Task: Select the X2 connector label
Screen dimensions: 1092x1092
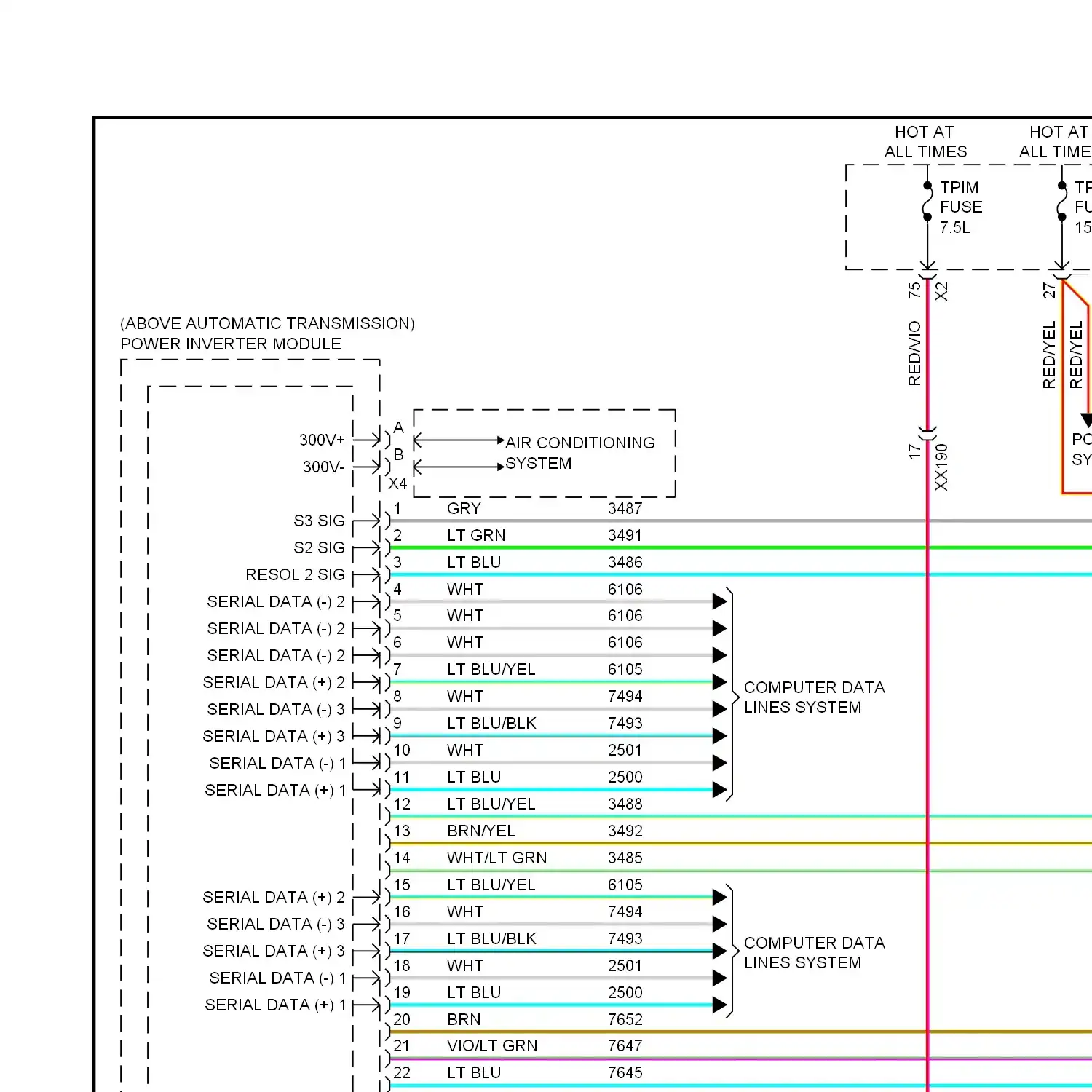Action: (941, 292)
